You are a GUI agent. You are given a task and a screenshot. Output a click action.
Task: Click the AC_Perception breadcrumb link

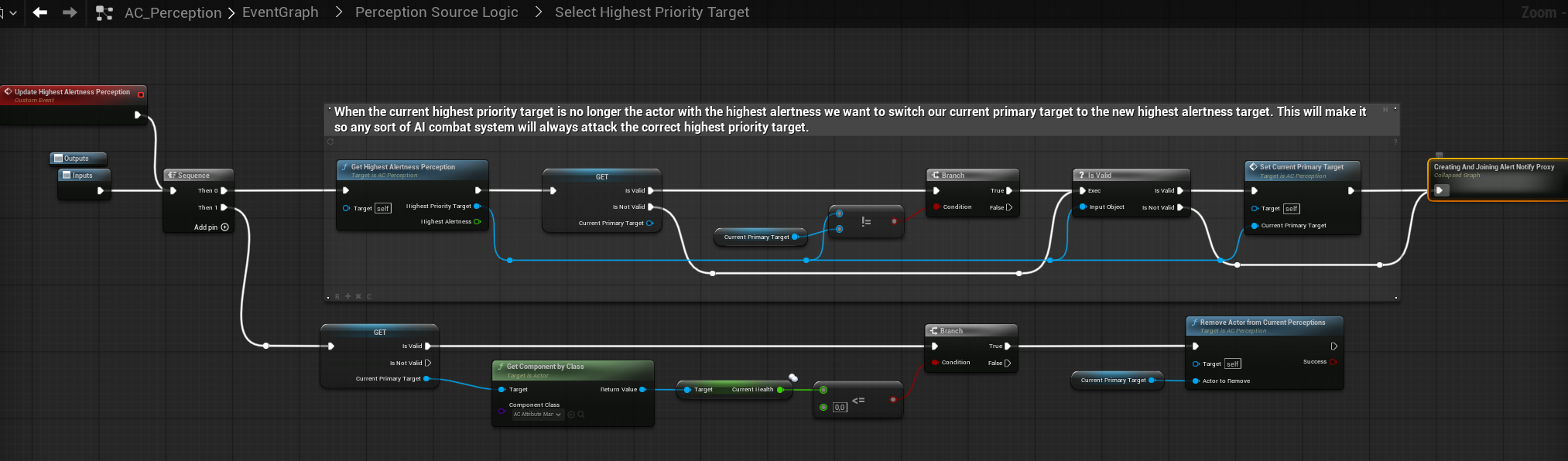tap(173, 13)
